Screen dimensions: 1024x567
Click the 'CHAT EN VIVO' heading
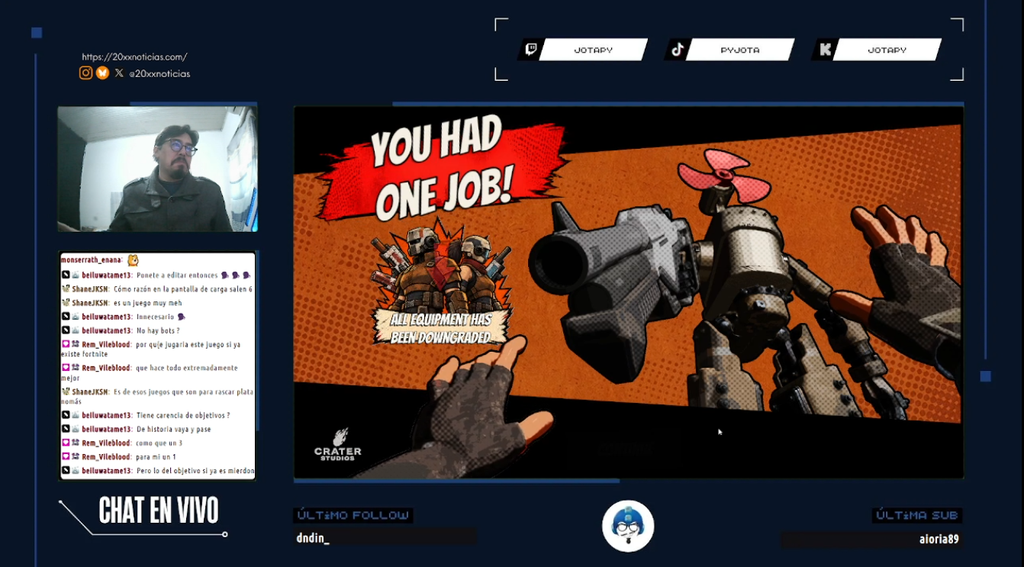tap(159, 511)
